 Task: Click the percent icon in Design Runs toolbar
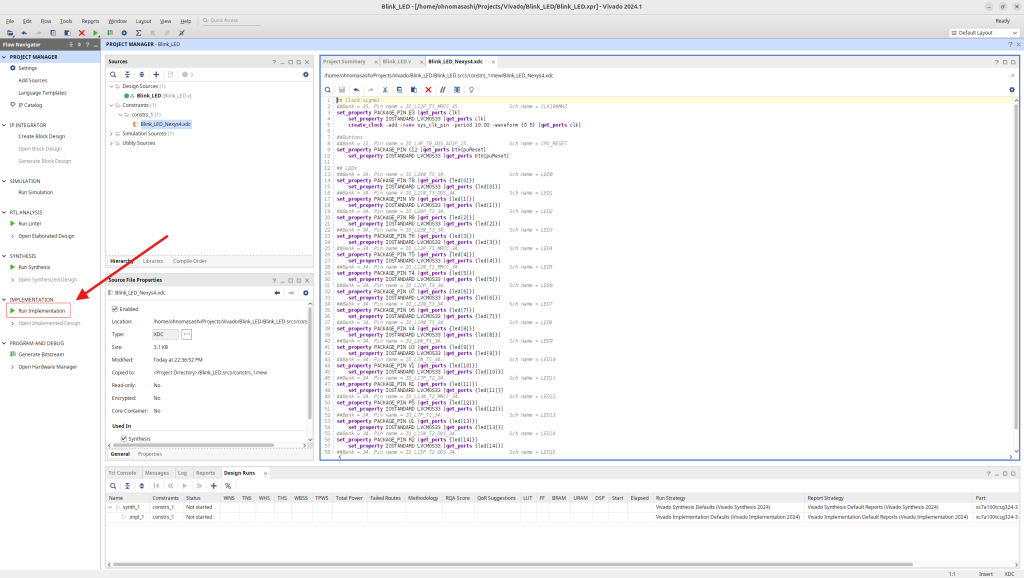(x=228, y=485)
